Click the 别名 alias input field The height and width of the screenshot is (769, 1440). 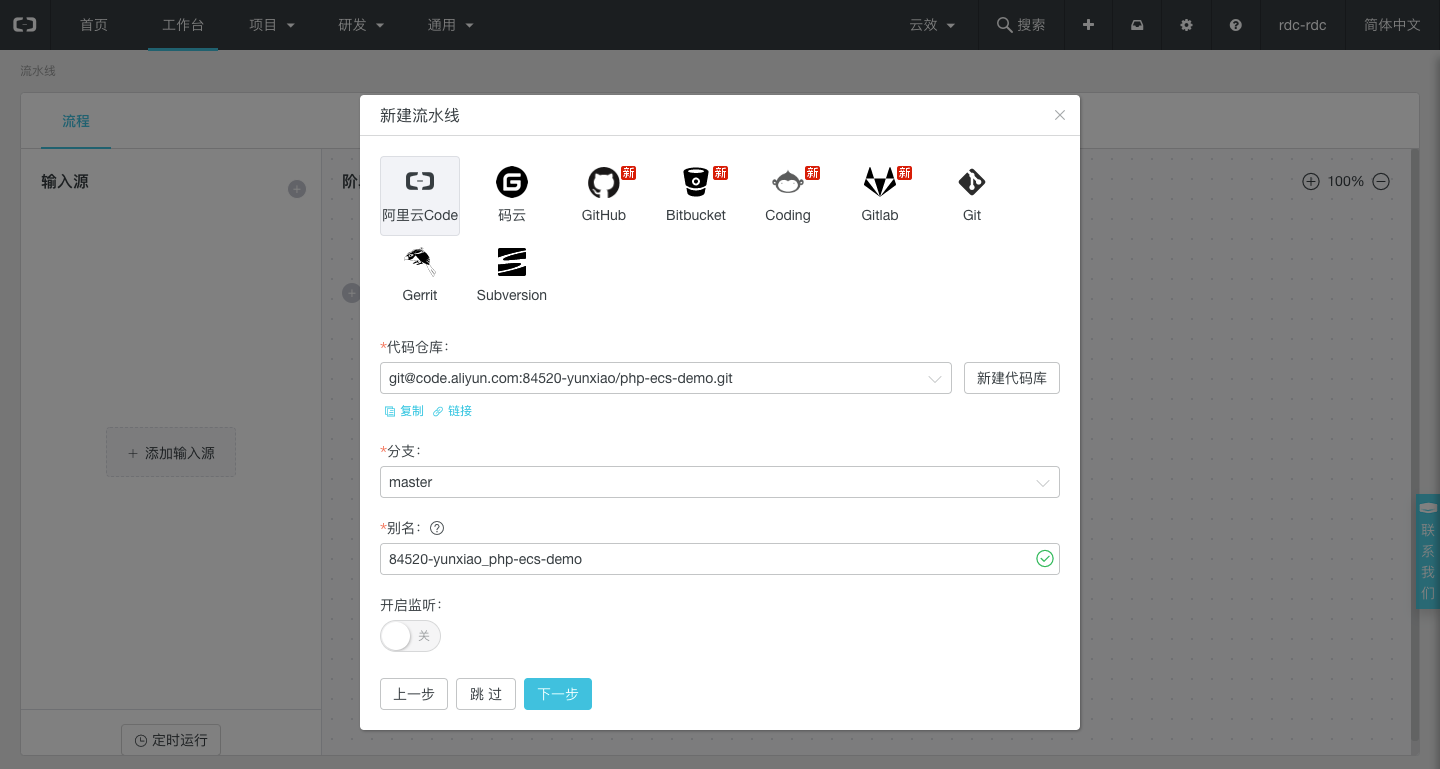point(720,559)
